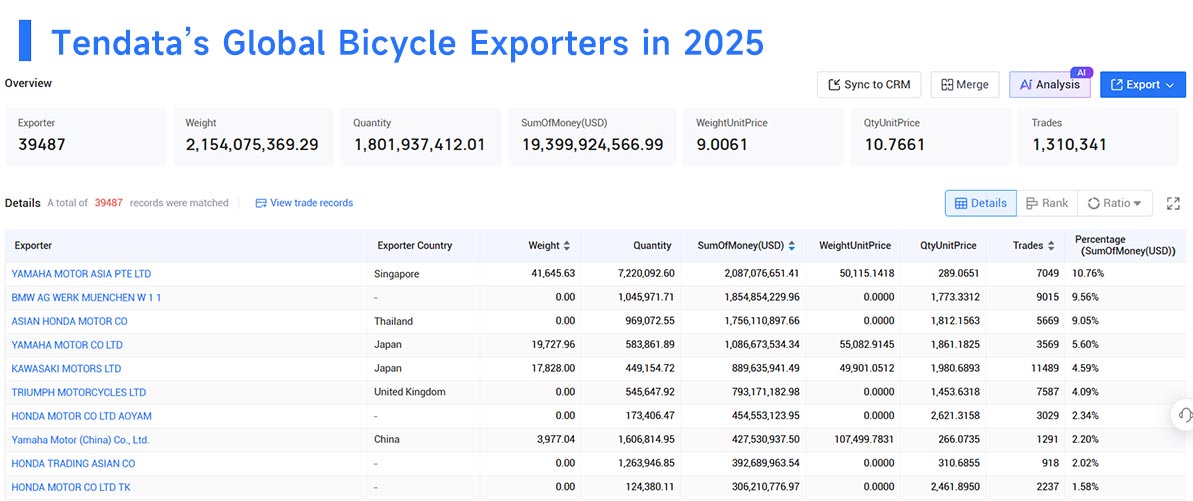
Task: Expand the Export dropdown
Action: click(x=1143, y=85)
